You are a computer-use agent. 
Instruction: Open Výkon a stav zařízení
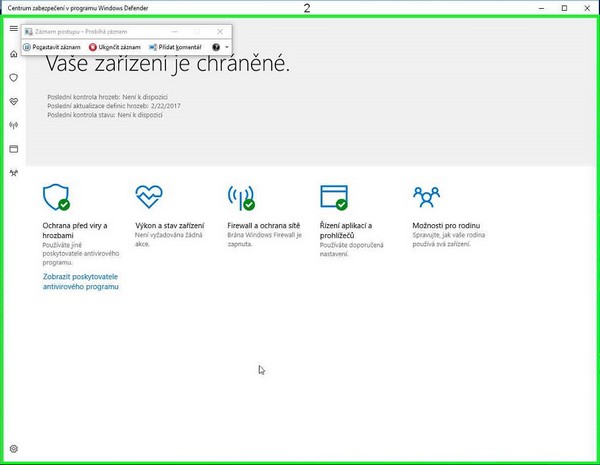[170, 225]
